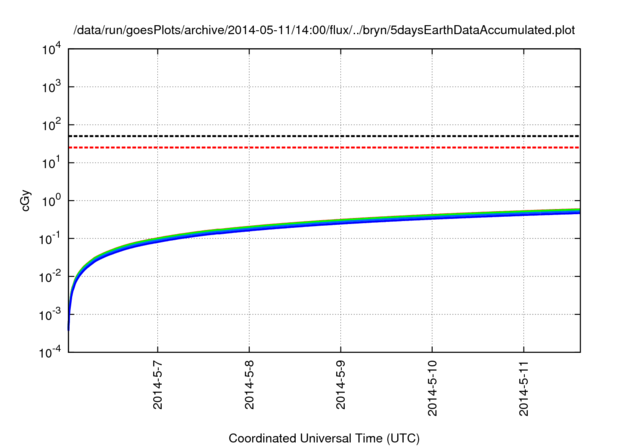Click the red dashed threshold line
This screenshot has height=448, width=640.
click(x=324, y=147)
